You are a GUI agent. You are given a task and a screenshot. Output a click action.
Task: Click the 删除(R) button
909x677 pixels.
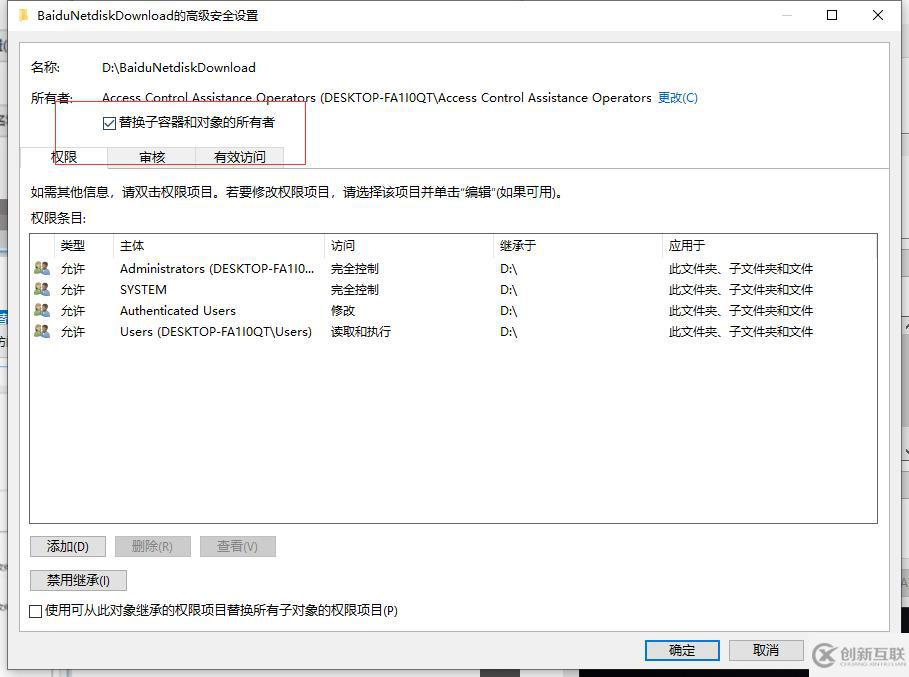point(151,546)
